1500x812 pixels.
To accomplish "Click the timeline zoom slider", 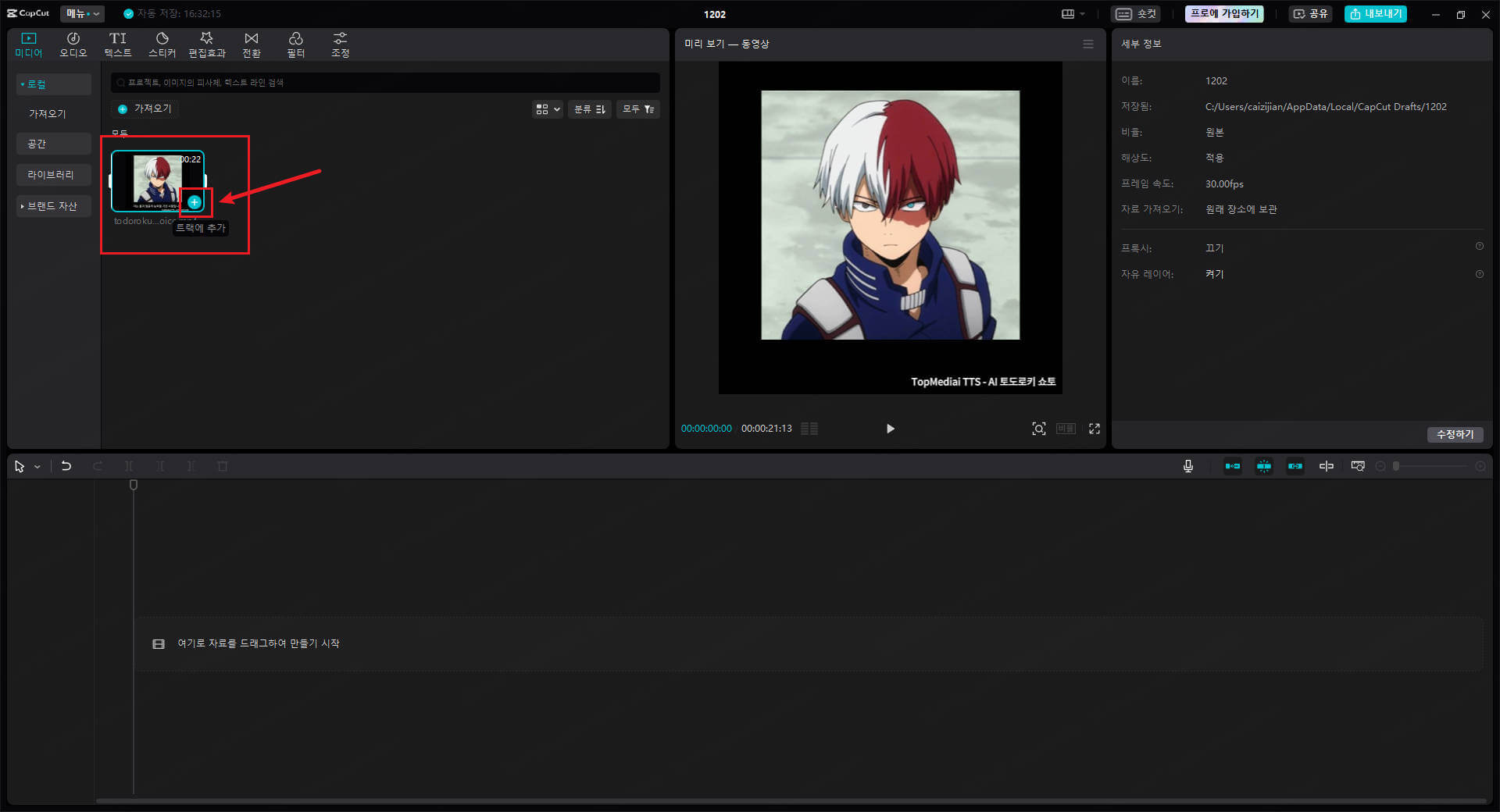I will (x=1430, y=466).
